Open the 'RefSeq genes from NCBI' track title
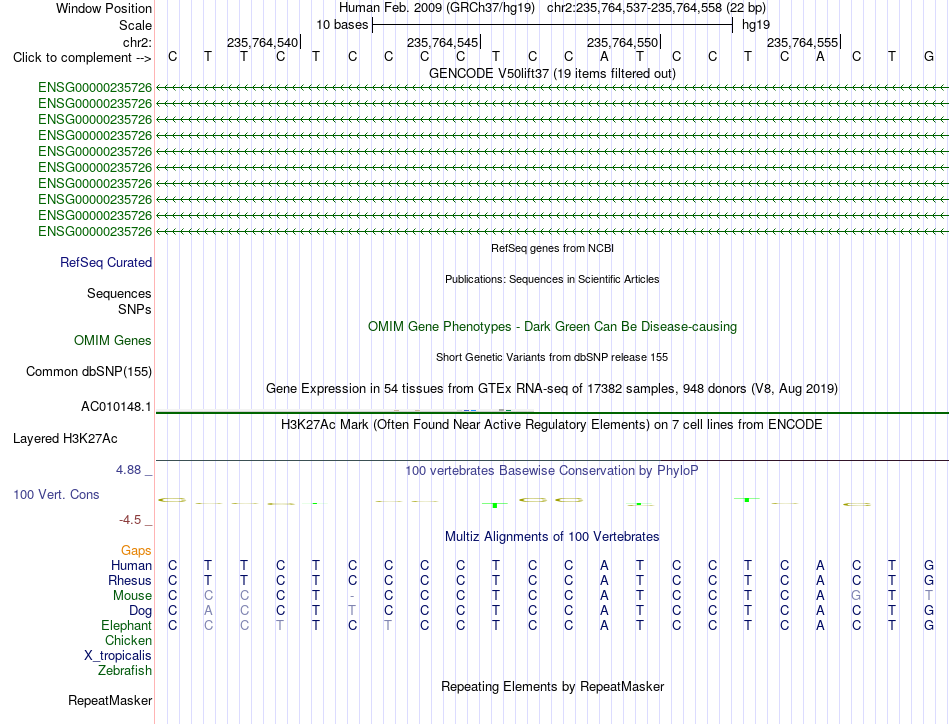 coord(552,248)
